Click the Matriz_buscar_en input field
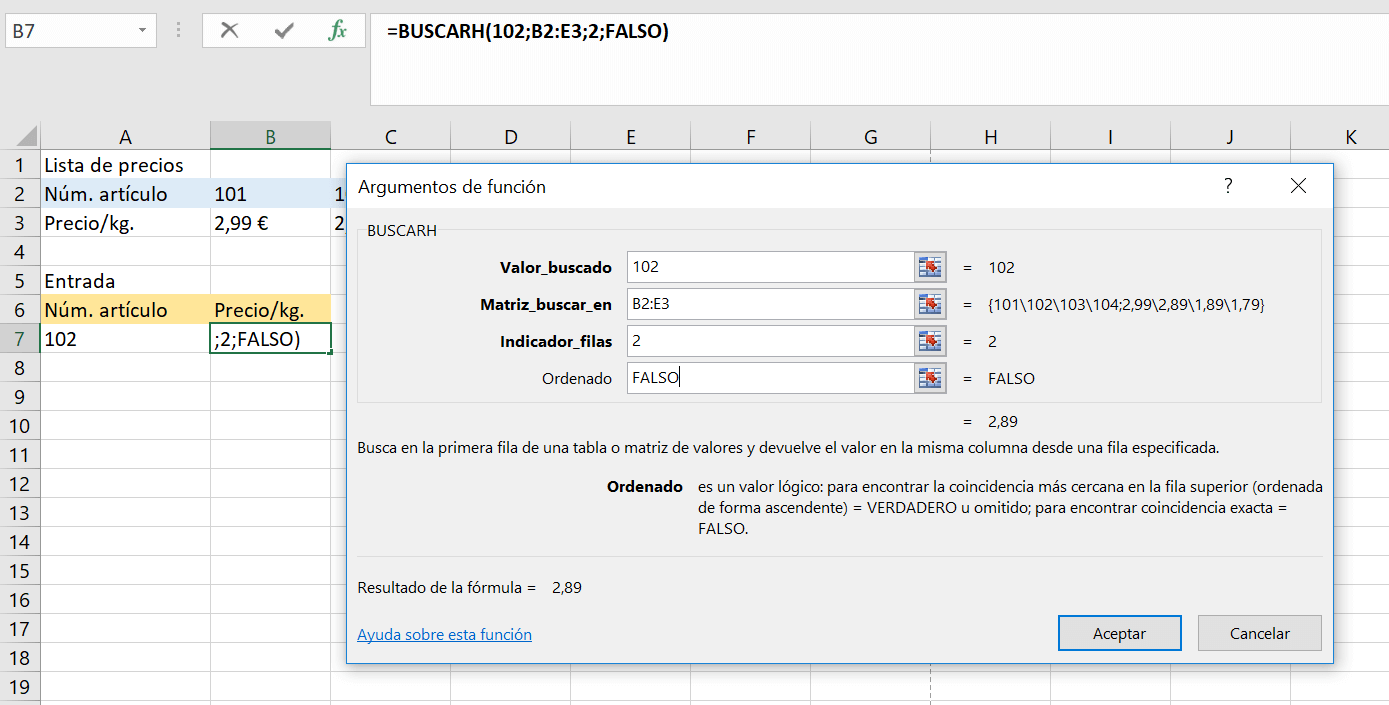Viewport: 1389px width, 705px height. click(771, 304)
